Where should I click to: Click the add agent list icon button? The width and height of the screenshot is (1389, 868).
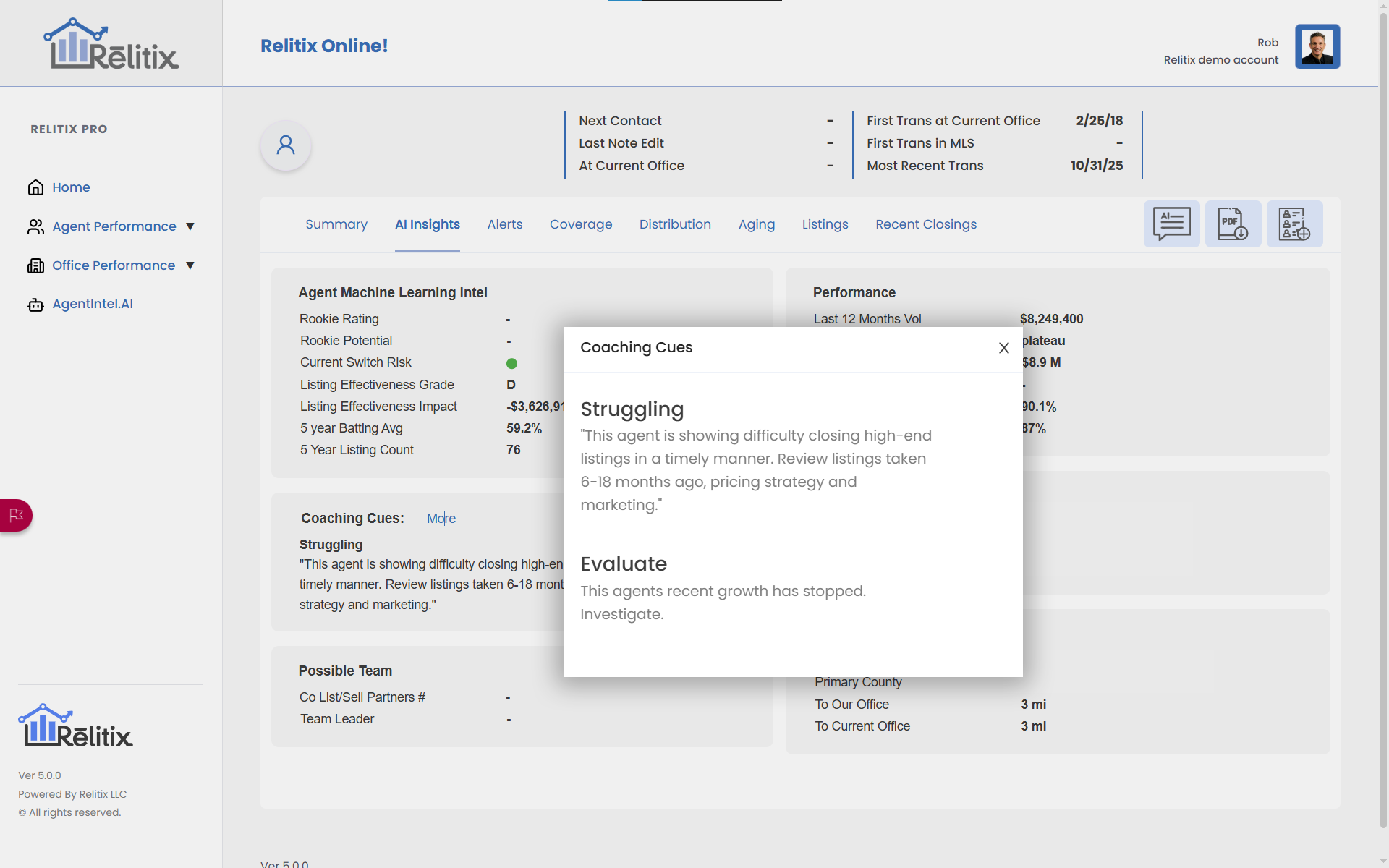[x=1294, y=224]
